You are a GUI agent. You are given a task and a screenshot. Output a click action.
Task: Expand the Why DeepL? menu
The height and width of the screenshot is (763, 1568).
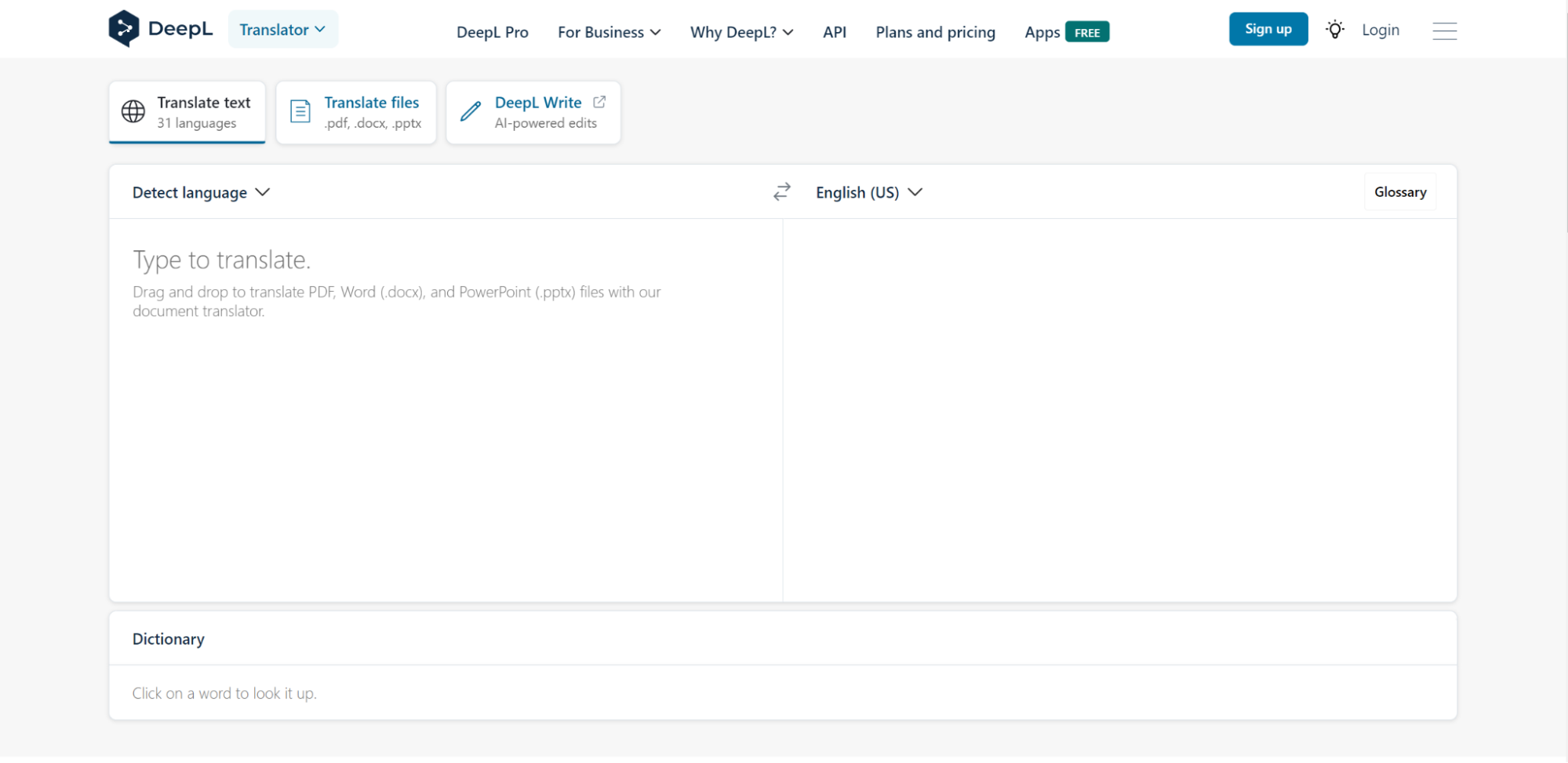click(x=741, y=32)
